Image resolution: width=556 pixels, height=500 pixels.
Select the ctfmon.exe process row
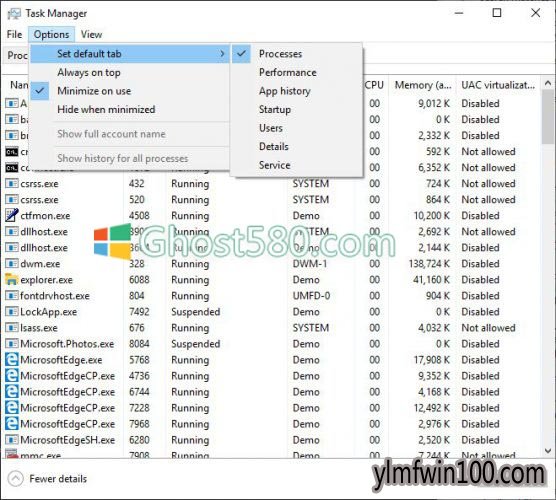pos(271,216)
